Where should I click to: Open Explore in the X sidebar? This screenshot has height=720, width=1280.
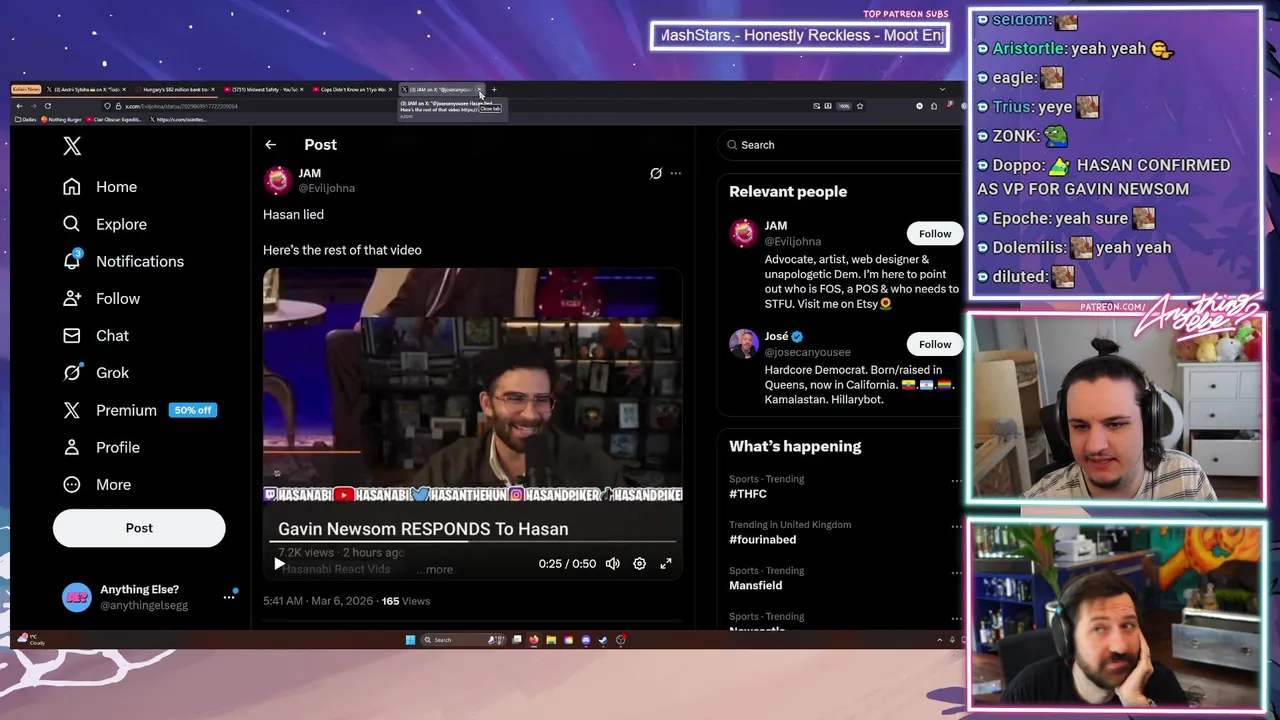(x=105, y=224)
